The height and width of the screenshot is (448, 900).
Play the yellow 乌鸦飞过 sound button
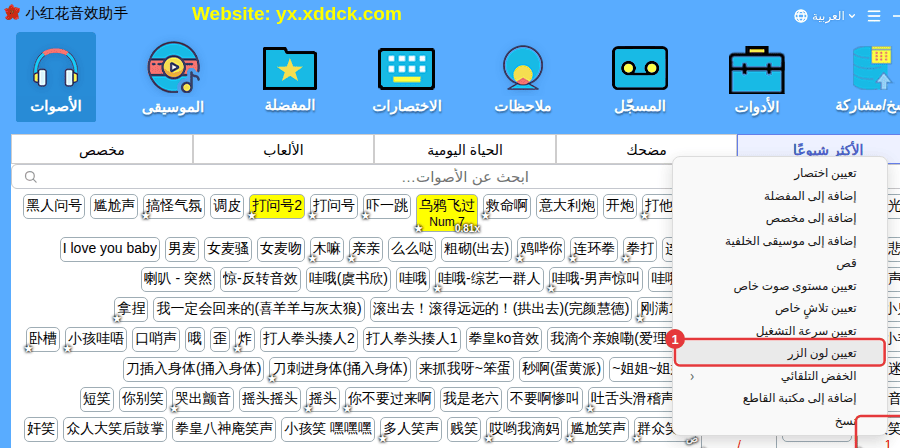click(447, 212)
